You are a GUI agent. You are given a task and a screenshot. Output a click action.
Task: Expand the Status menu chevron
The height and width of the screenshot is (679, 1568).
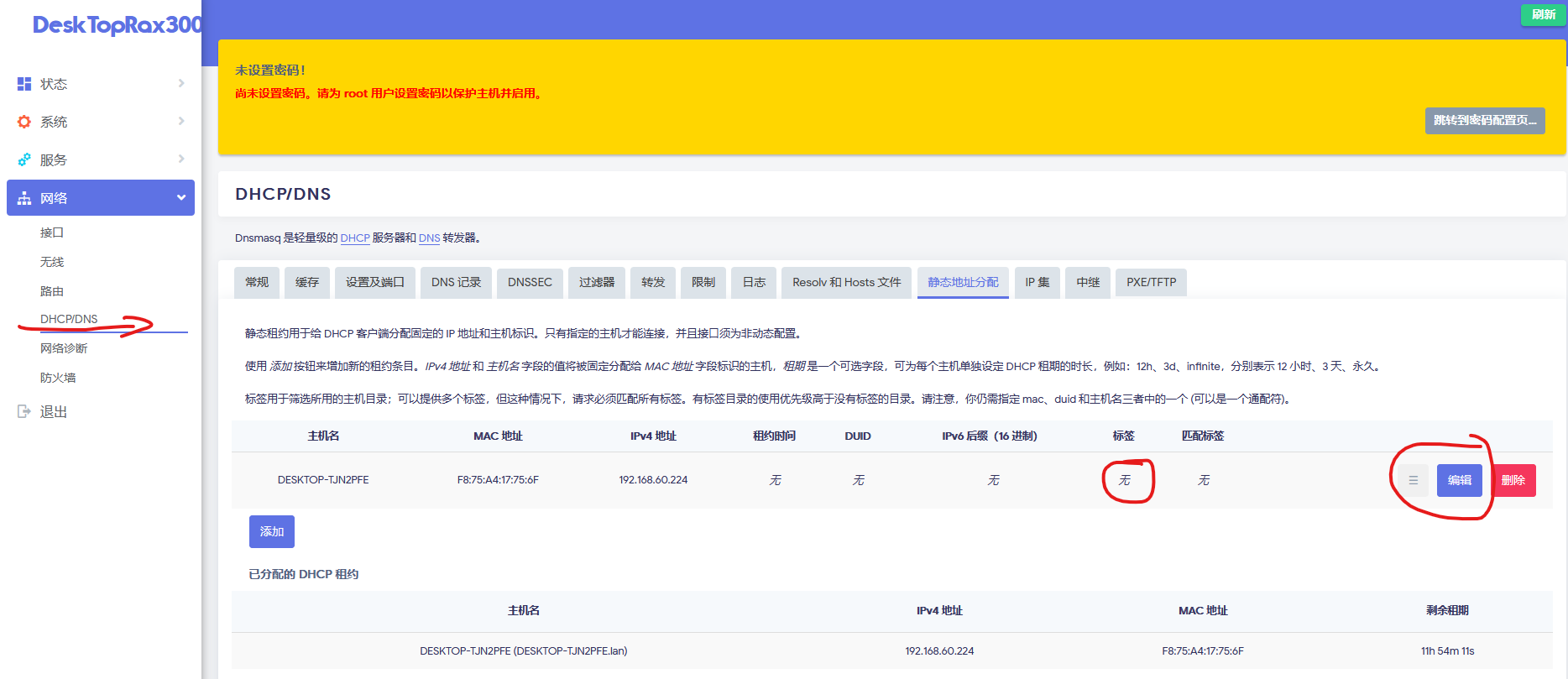(x=181, y=83)
